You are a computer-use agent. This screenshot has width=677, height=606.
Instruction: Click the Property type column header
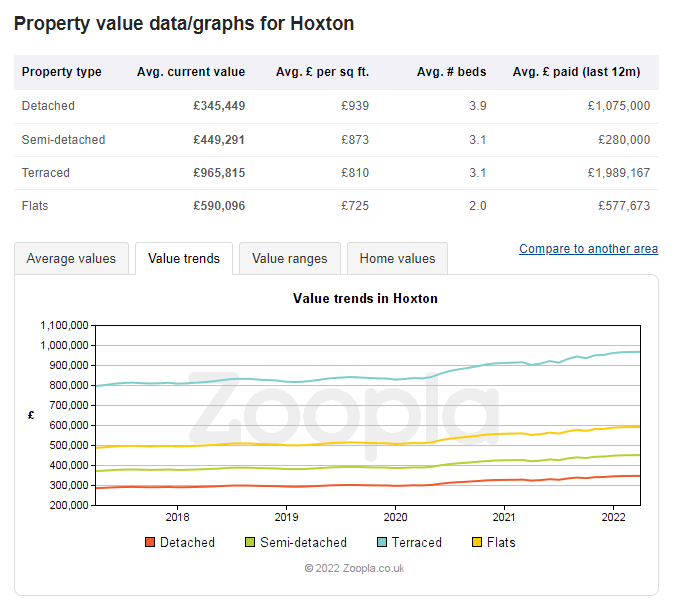(x=62, y=72)
